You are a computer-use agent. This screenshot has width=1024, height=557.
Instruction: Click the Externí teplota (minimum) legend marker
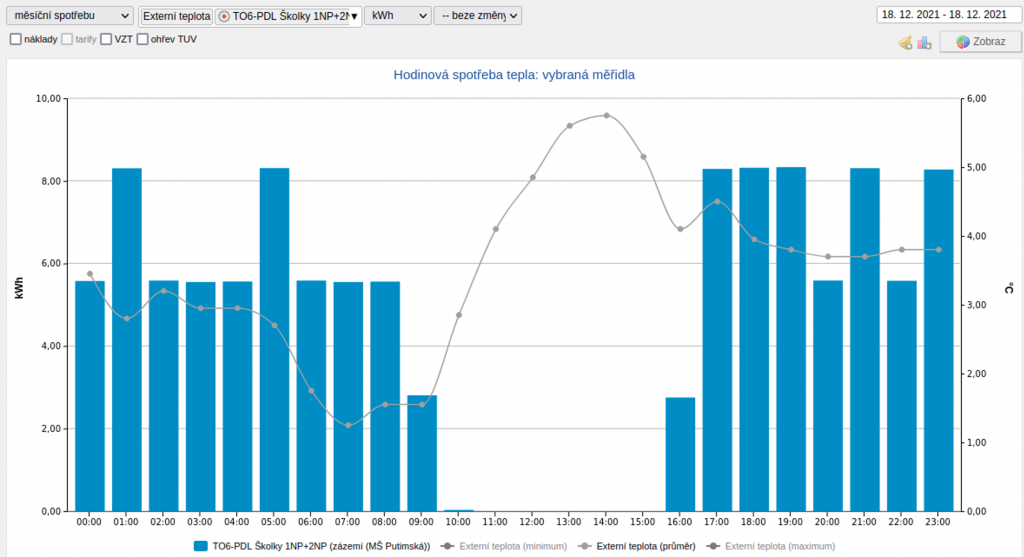point(447,546)
